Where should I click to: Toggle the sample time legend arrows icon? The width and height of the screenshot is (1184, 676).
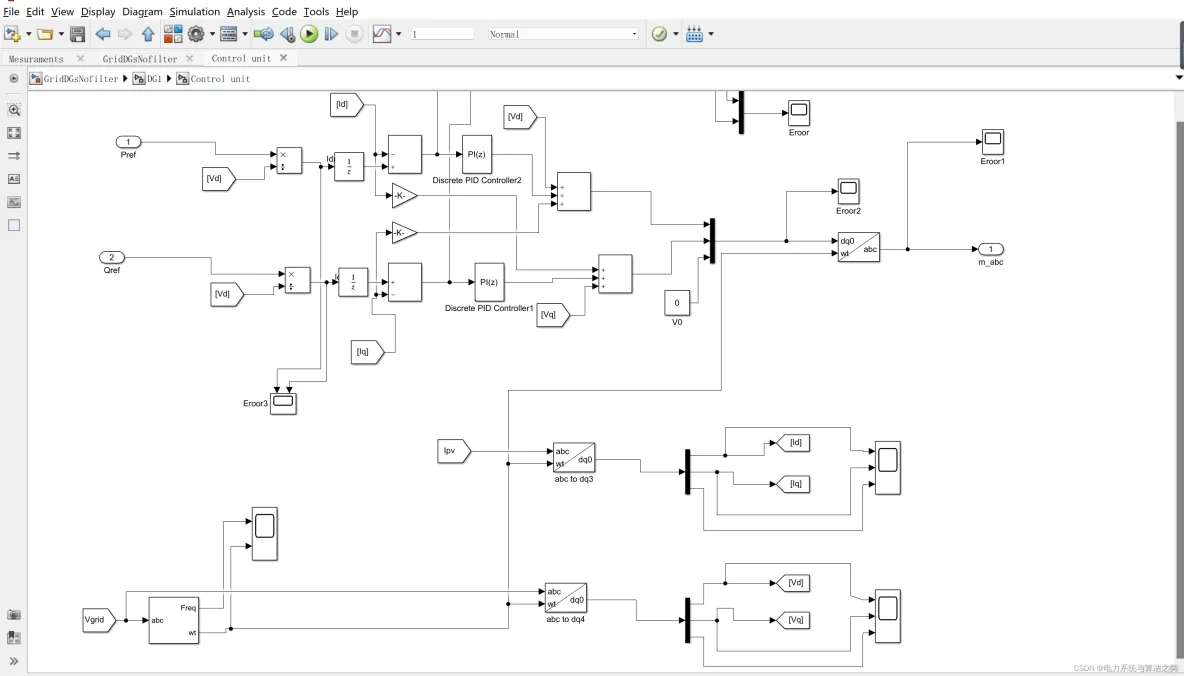[x=14, y=156]
